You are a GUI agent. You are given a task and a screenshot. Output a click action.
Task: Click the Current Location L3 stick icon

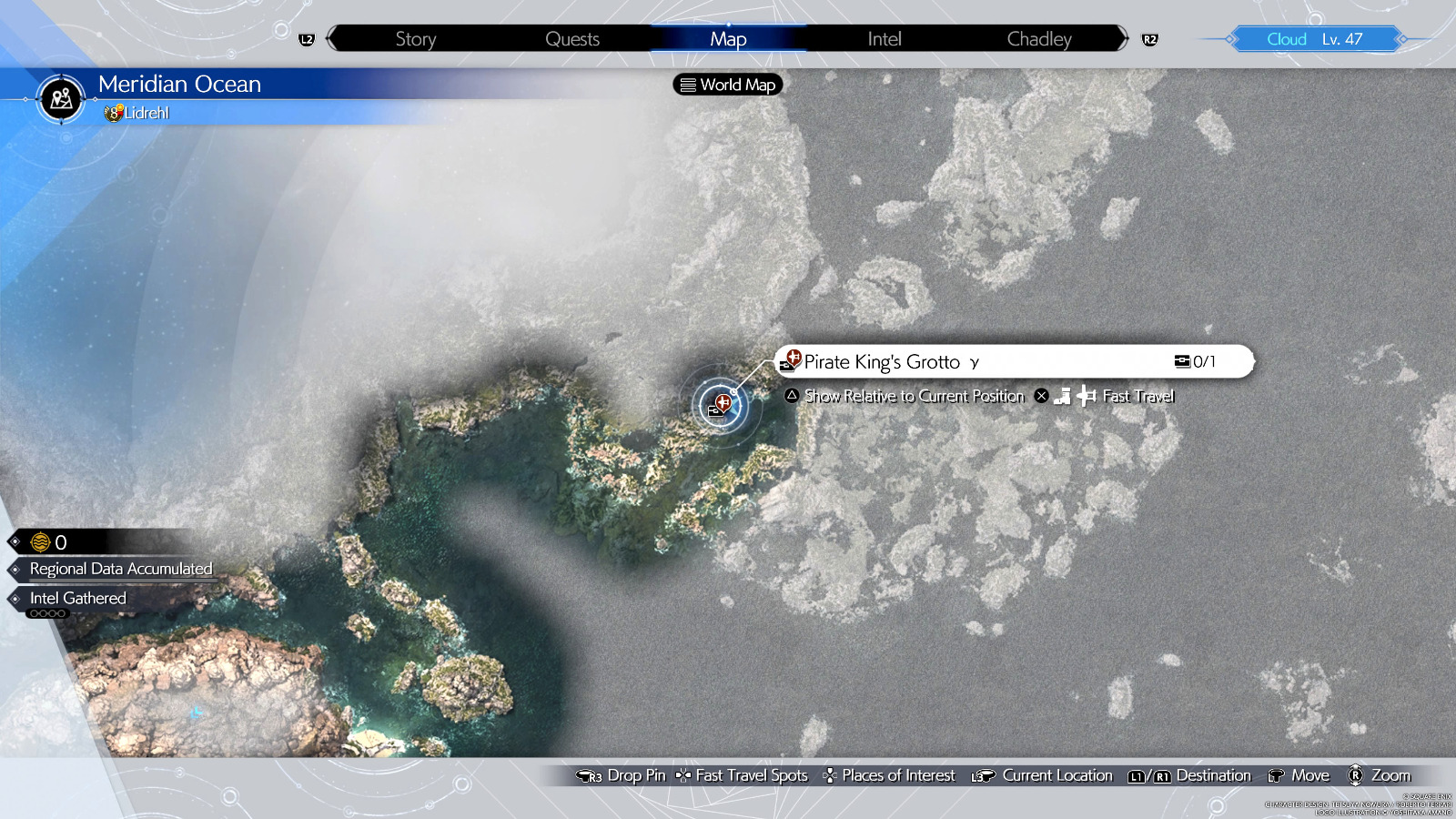[x=982, y=776]
